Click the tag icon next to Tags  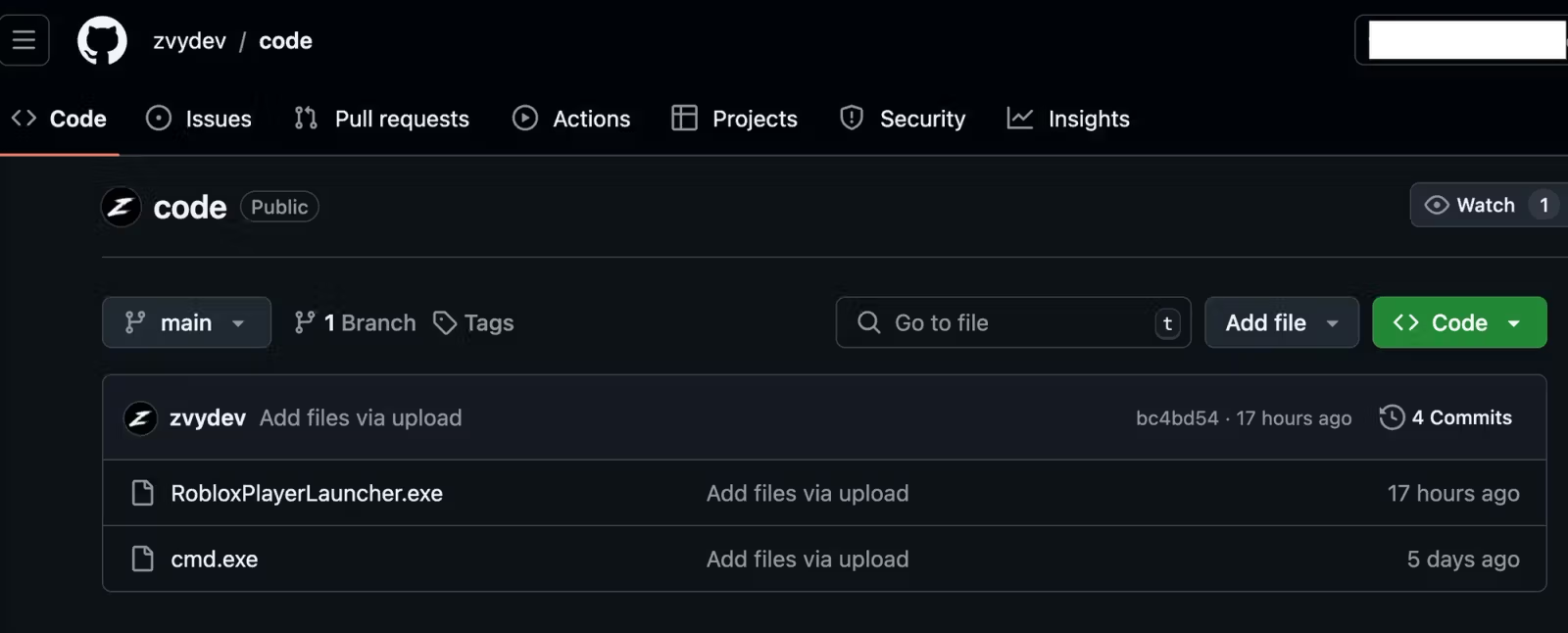[445, 322]
